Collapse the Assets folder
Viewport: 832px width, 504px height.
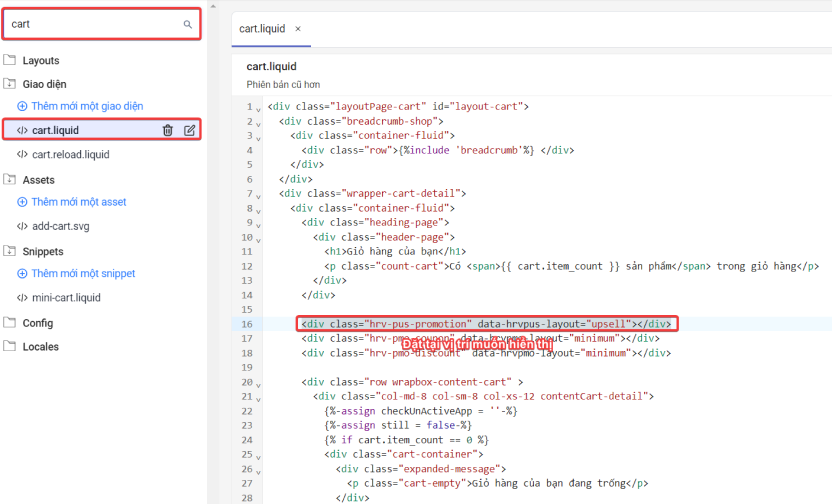pyautogui.click(x=38, y=180)
